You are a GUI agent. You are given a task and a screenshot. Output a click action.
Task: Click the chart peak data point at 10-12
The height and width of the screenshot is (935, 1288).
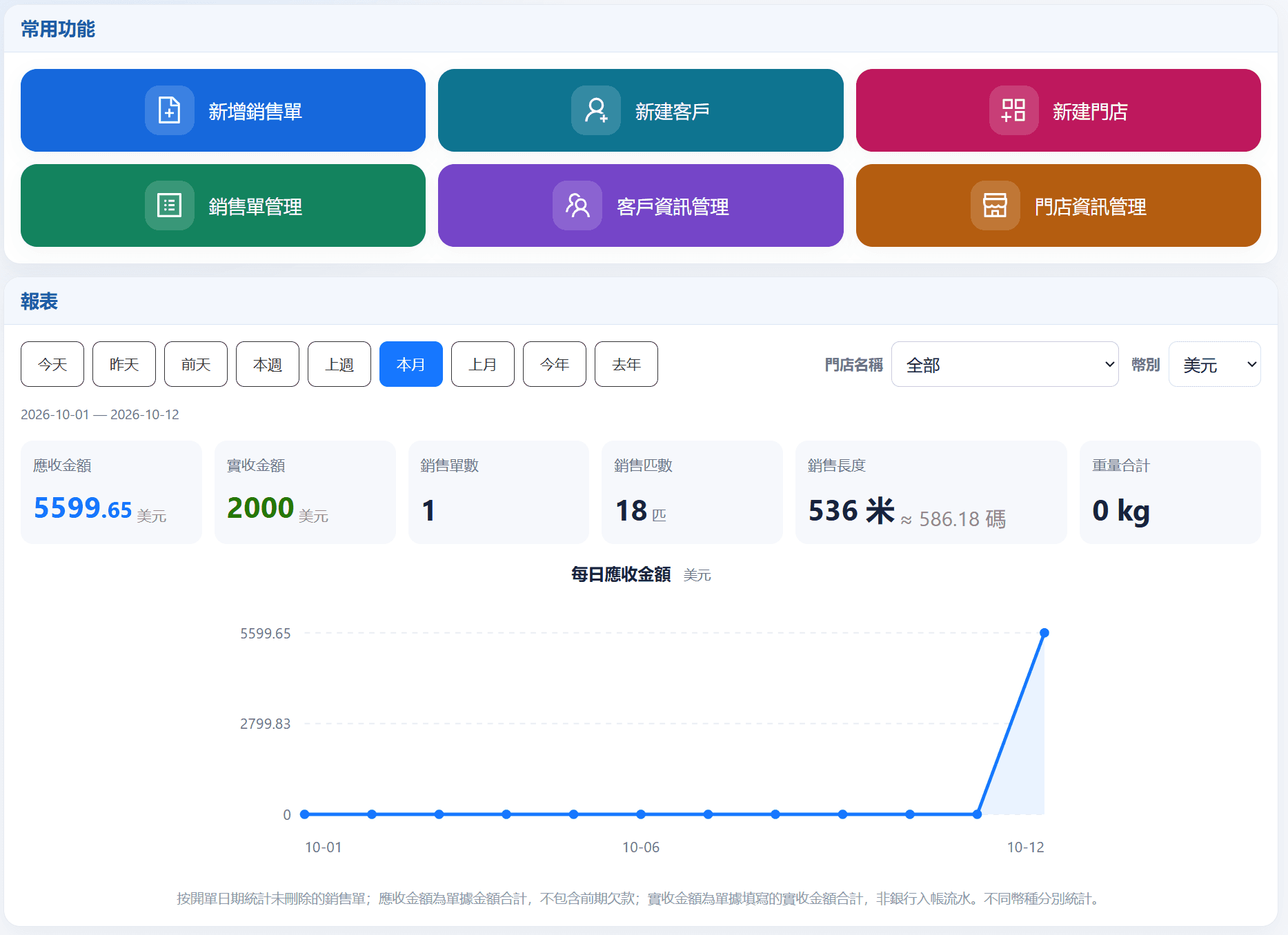1044,633
